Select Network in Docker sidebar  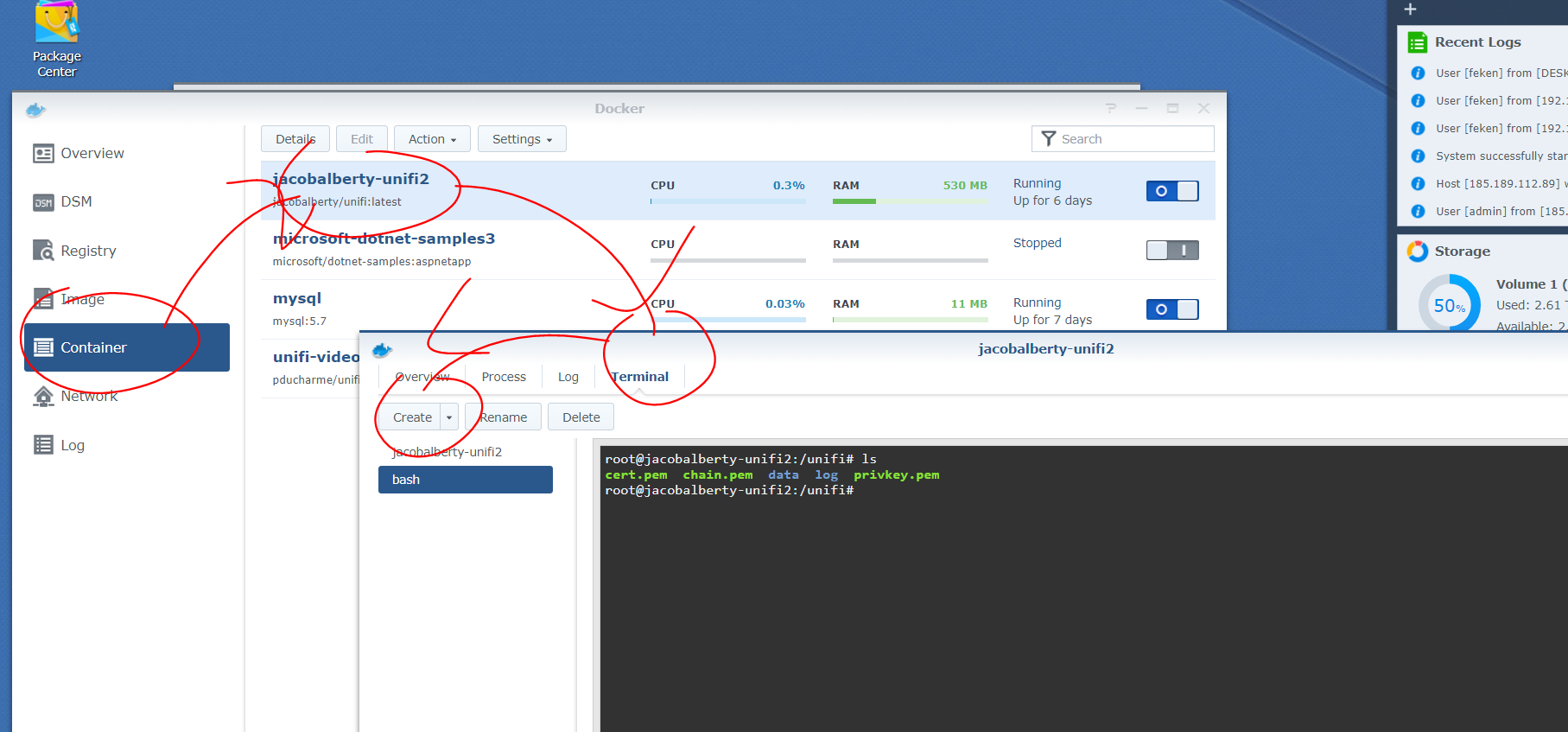pos(127,396)
